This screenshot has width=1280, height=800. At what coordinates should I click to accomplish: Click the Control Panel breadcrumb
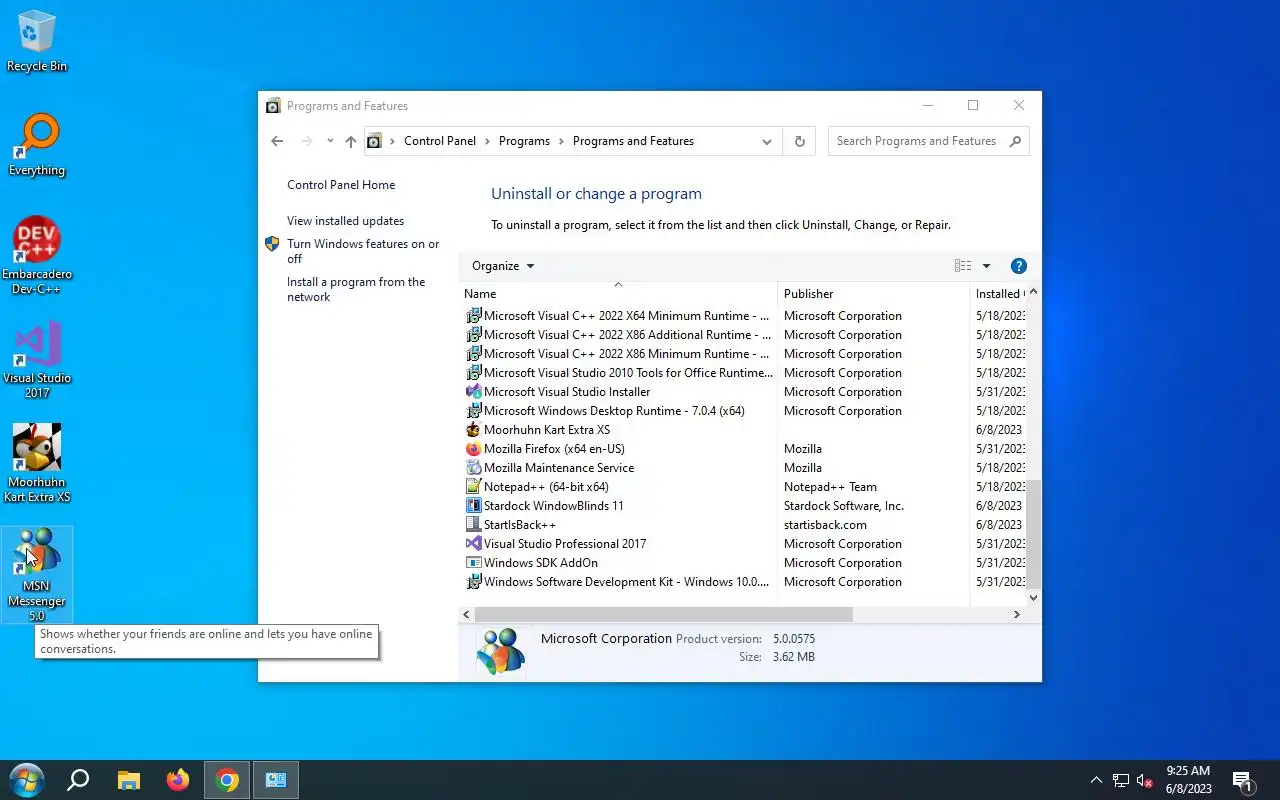coord(440,141)
